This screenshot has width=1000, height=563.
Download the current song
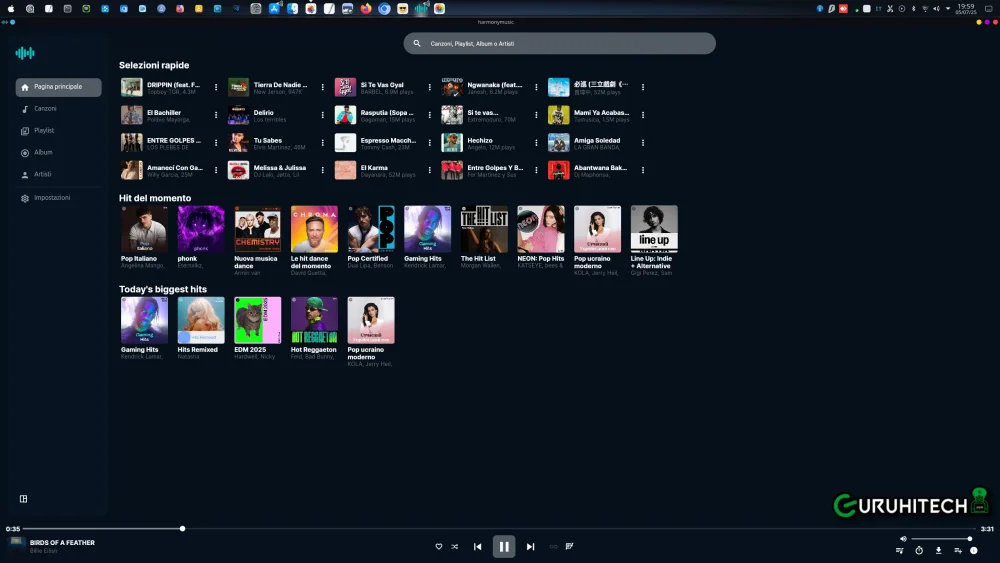938,550
